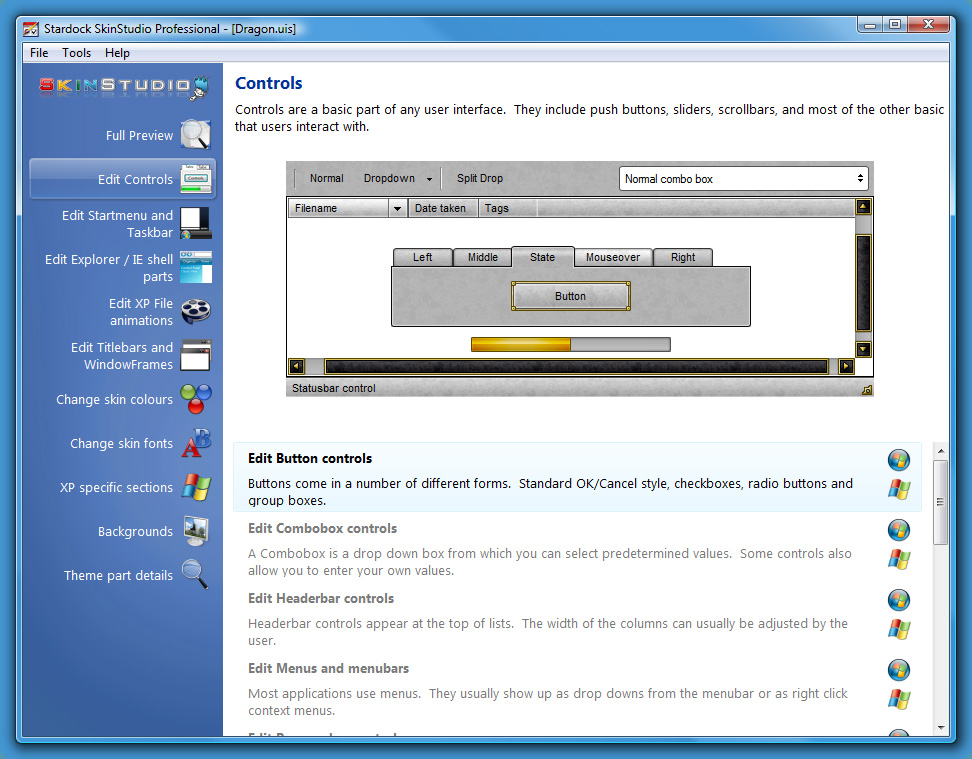This screenshot has width=972, height=759.
Task: Expand the Dropdown toolbar button arrow
Action: (x=429, y=179)
